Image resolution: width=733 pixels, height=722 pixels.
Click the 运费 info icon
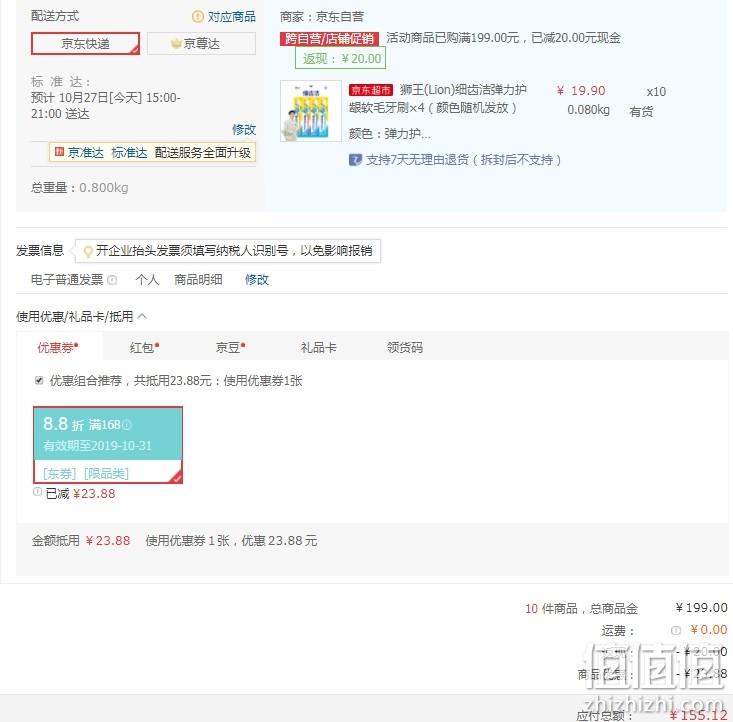pos(676,630)
